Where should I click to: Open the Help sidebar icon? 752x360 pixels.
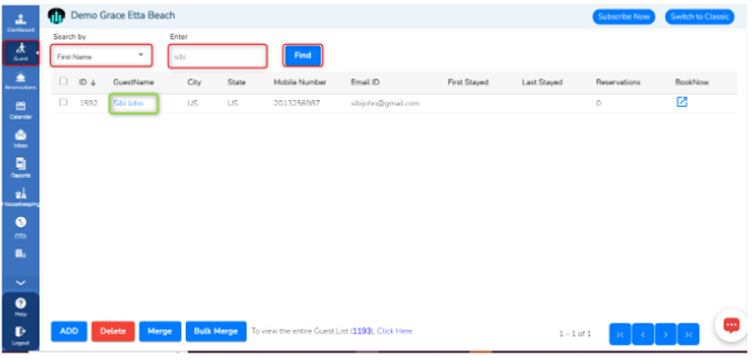pyautogui.click(x=20, y=307)
